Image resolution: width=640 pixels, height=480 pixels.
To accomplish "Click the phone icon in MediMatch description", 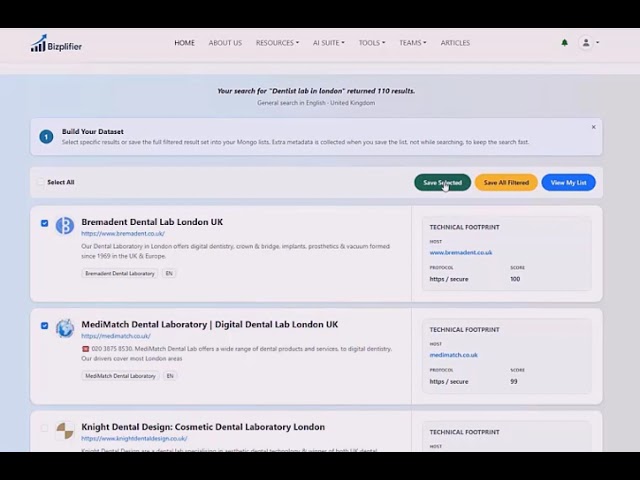I will [85, 349].
